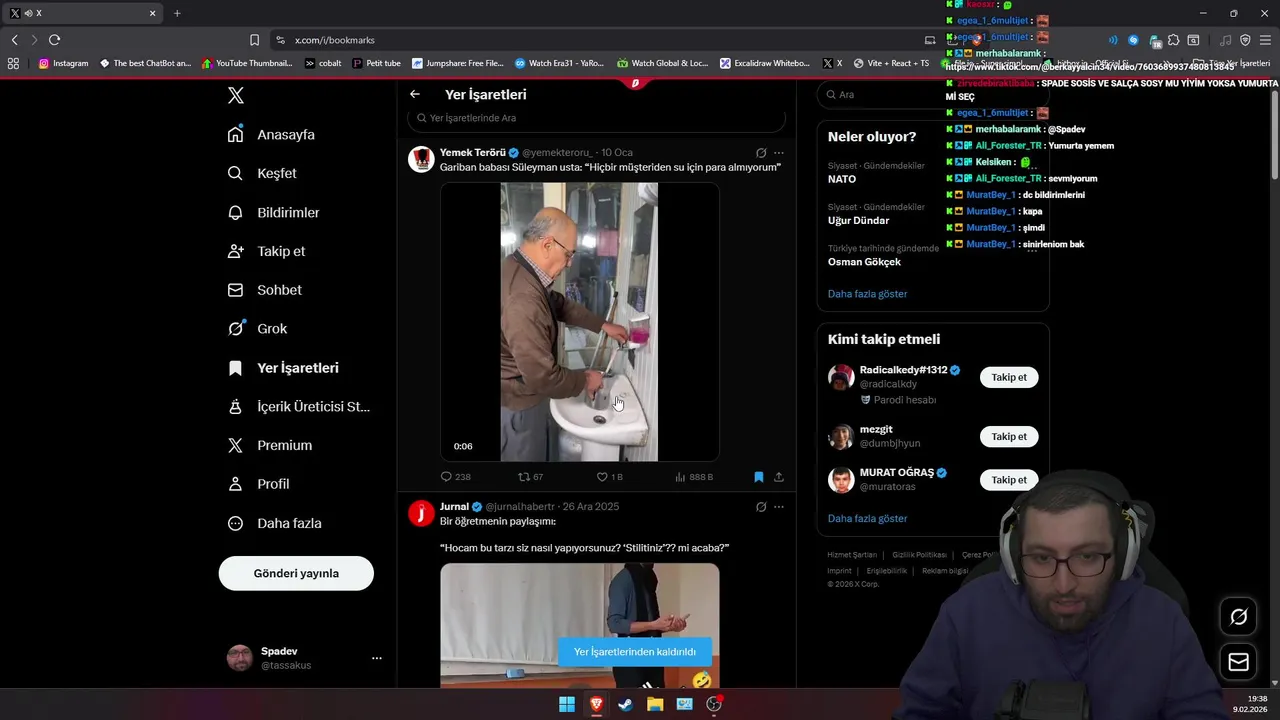This screenshot has width=1280, height=720.
Task: Go to Profil in the sidebar
Action: [259, 484]
